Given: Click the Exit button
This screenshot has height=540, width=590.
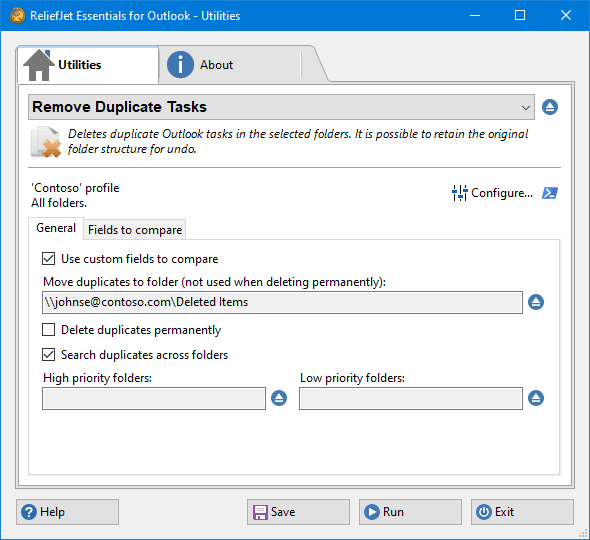Looking at the screenshot, I should click(522, 512).
